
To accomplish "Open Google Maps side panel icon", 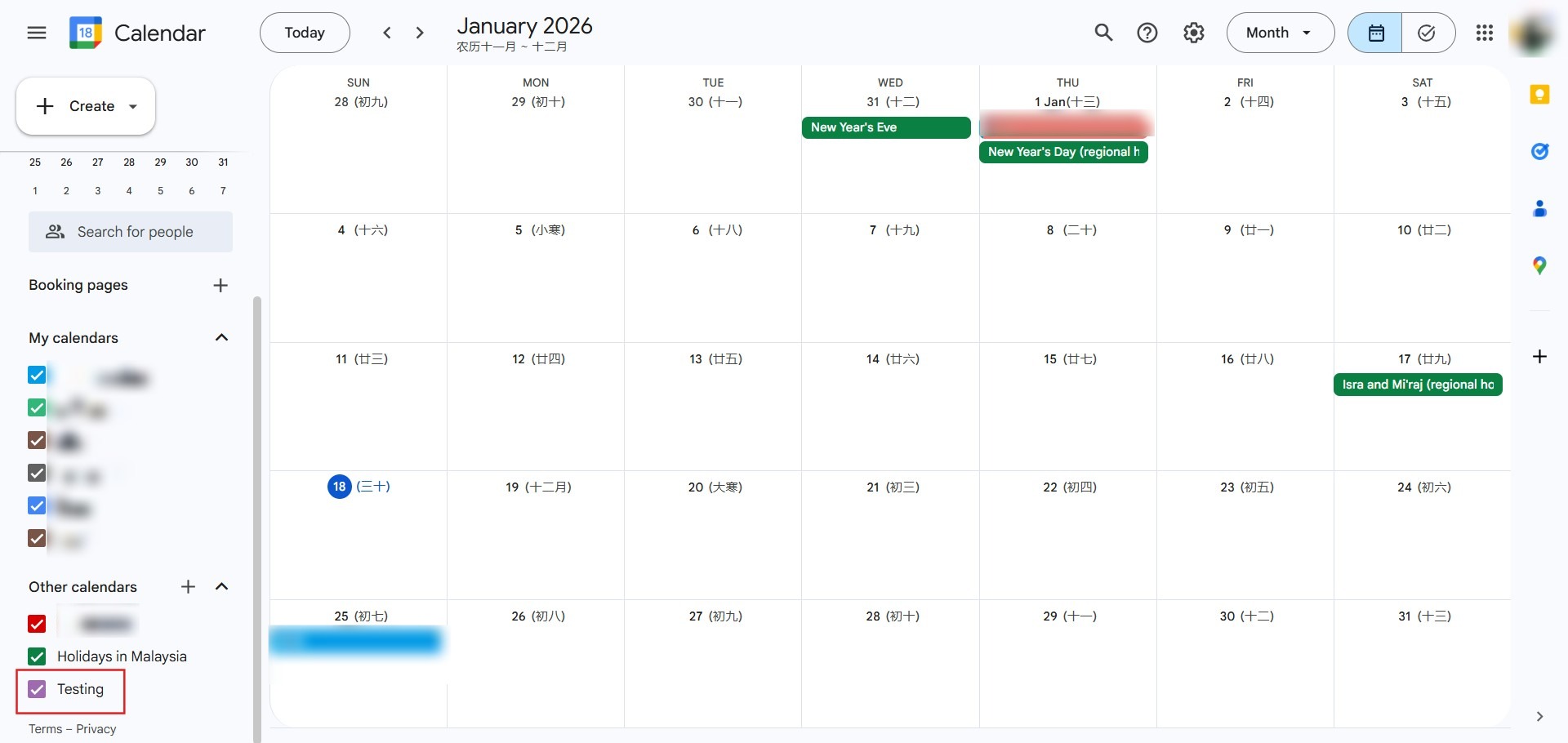I will pos(1539,265).
